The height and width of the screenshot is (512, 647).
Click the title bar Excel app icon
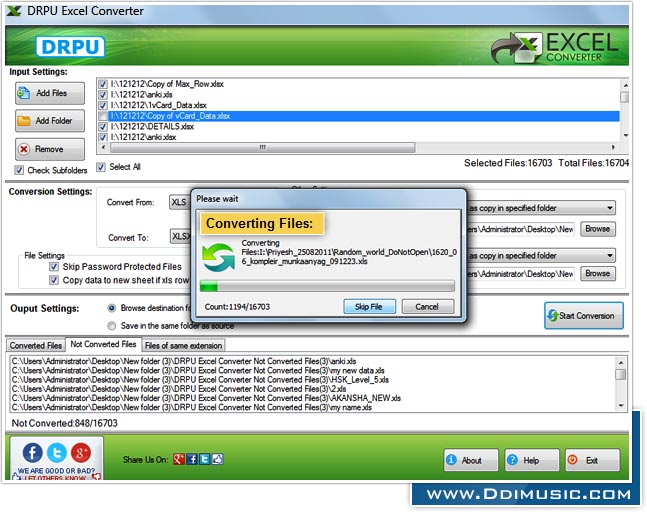[x=14, y=11]
